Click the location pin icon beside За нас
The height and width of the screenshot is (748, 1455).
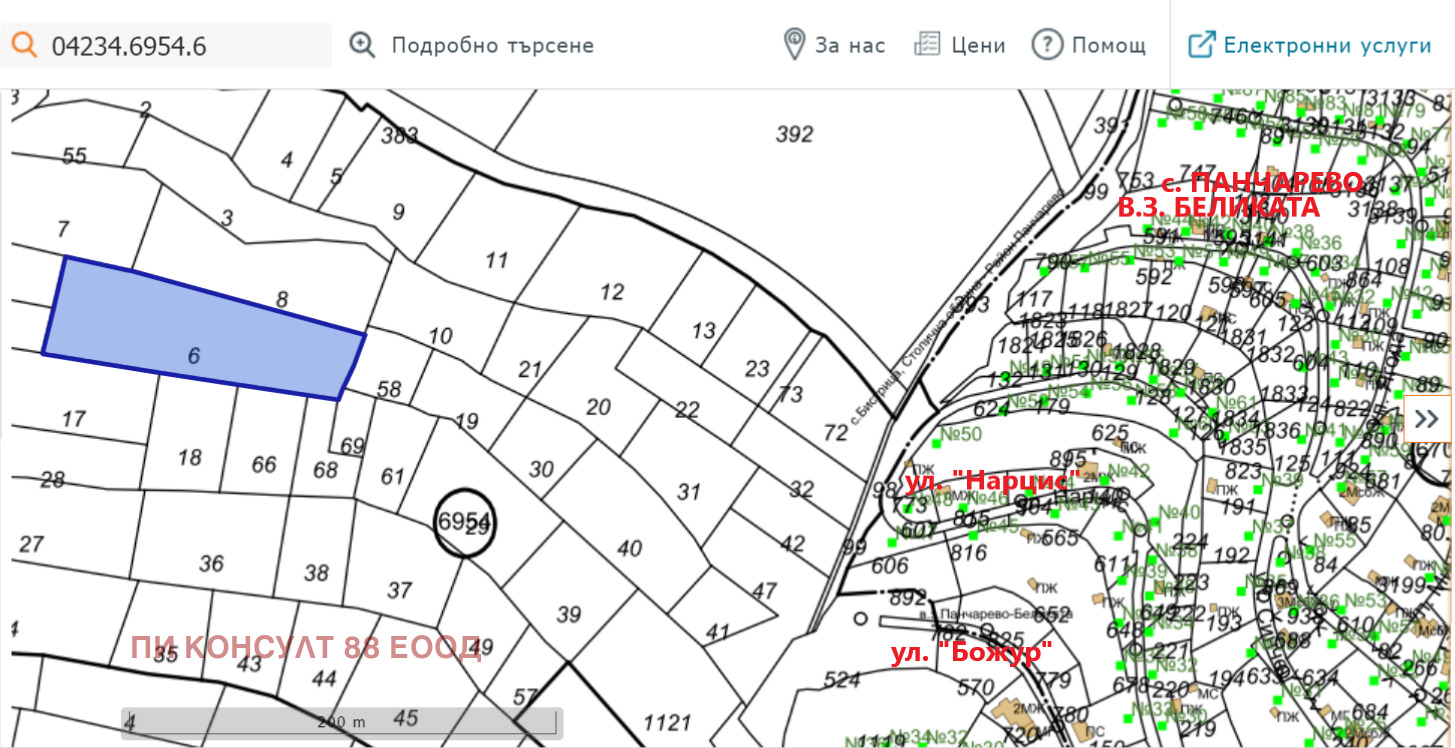click(x=794, y=45)
